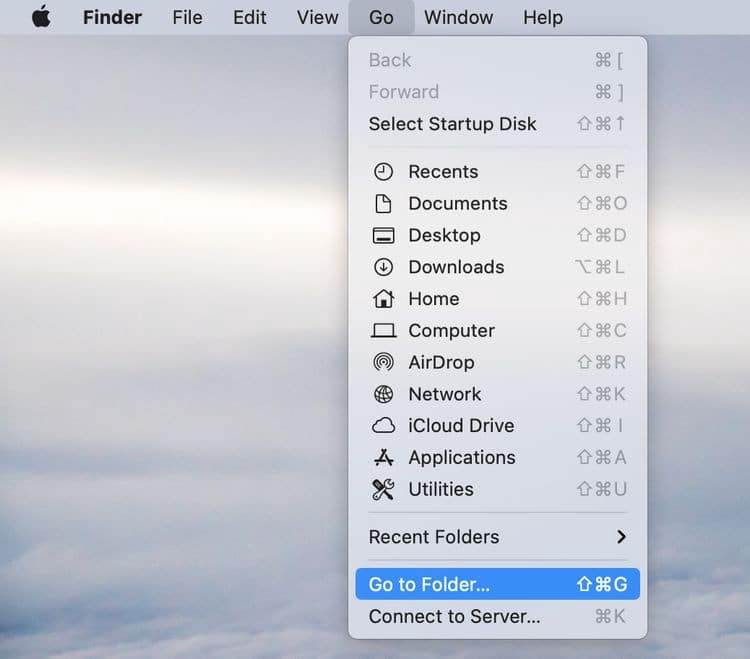Click the Network globe icon
Image resolution: width=750 pixels, height=659 pixels.
pos(383,394)
